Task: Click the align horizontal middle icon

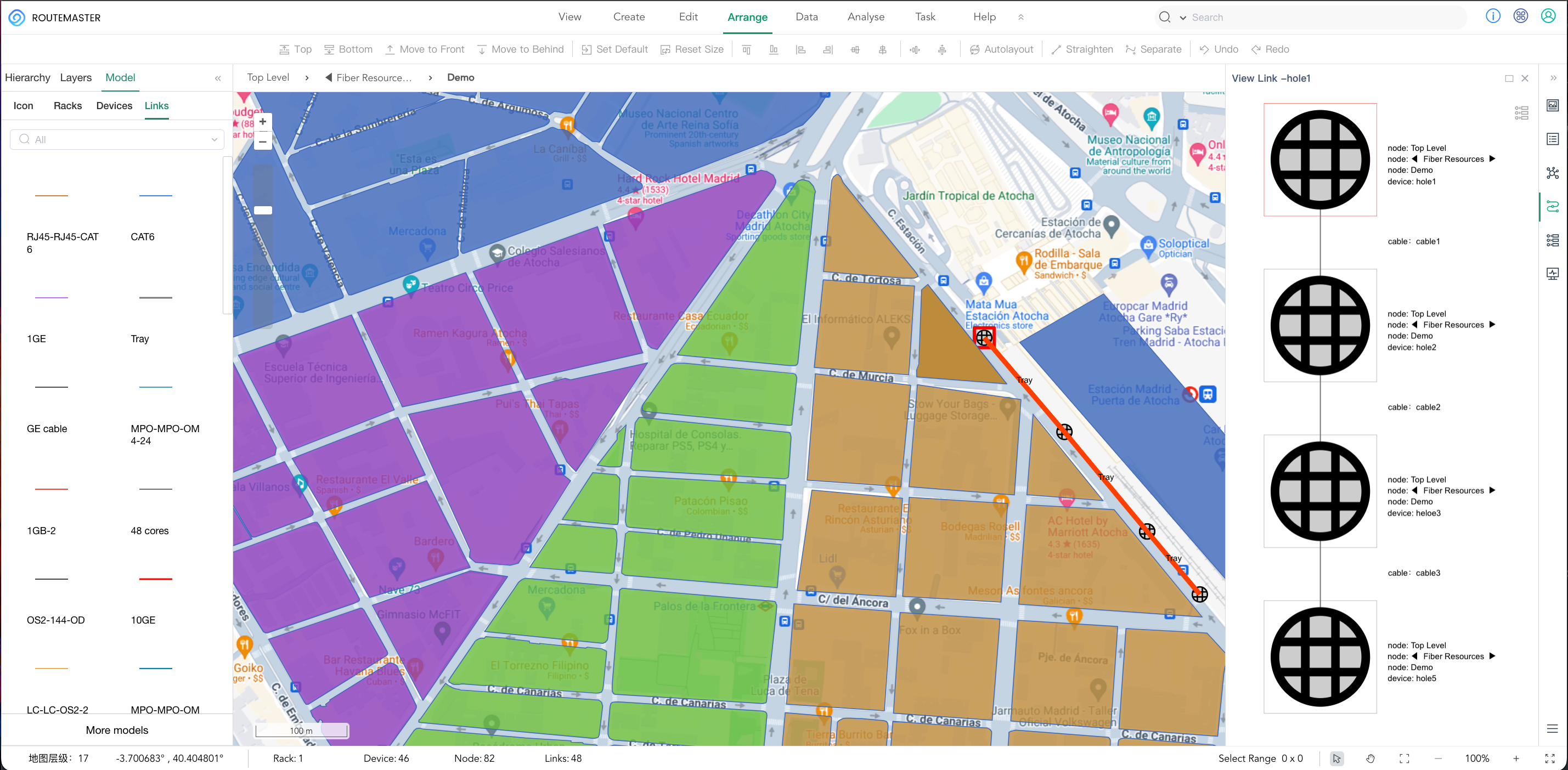Action: coord(855,49)
